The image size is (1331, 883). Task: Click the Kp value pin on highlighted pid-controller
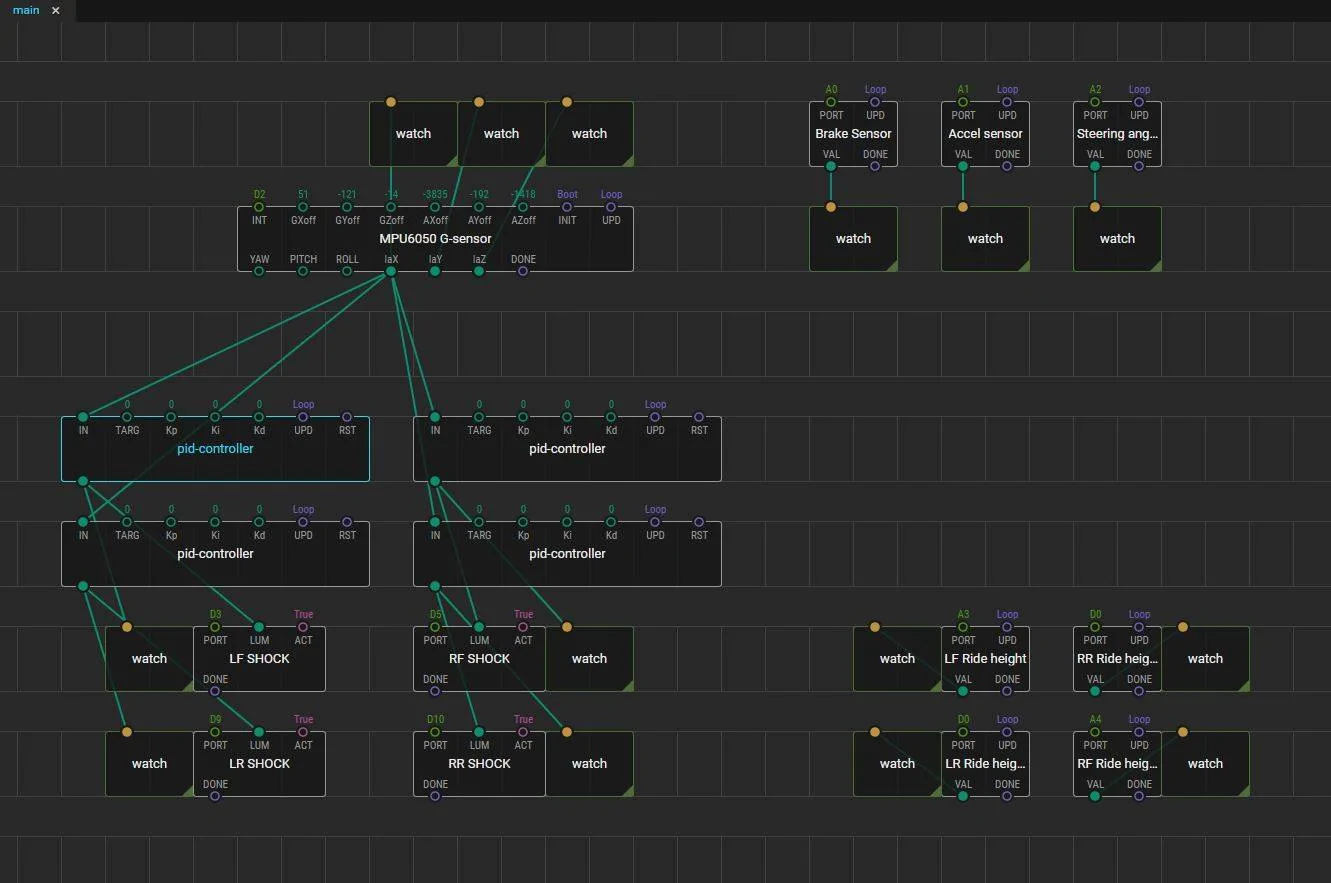(x=171, y=417)
